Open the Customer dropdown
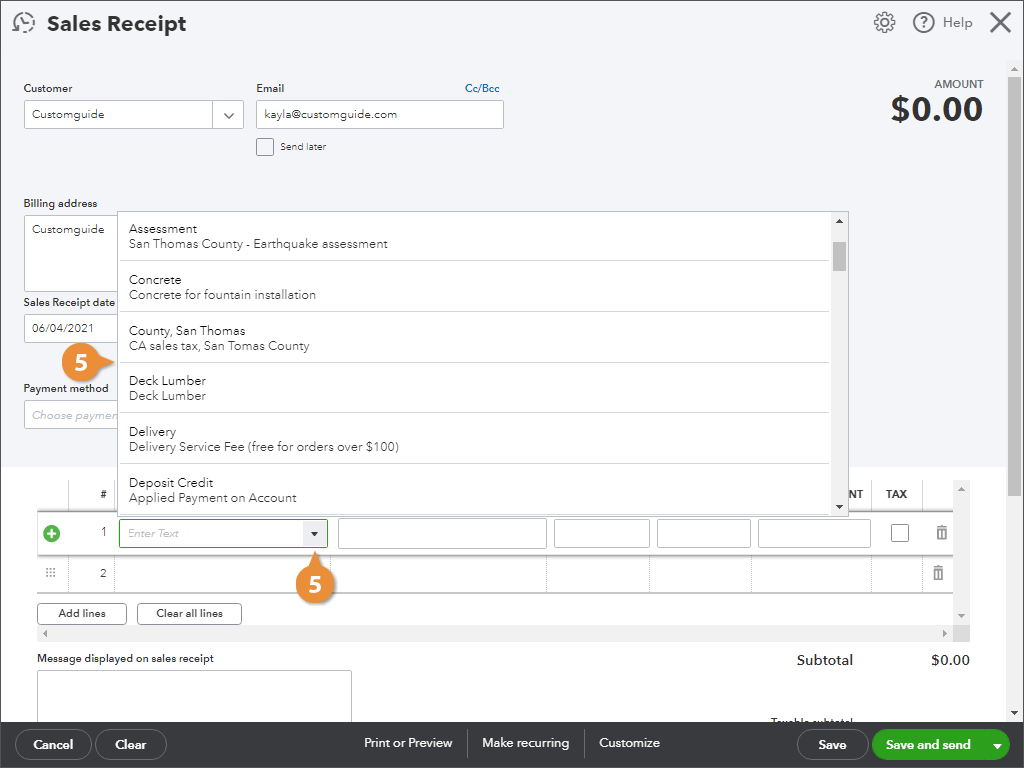1024x768 pixels. coord(229,114)
